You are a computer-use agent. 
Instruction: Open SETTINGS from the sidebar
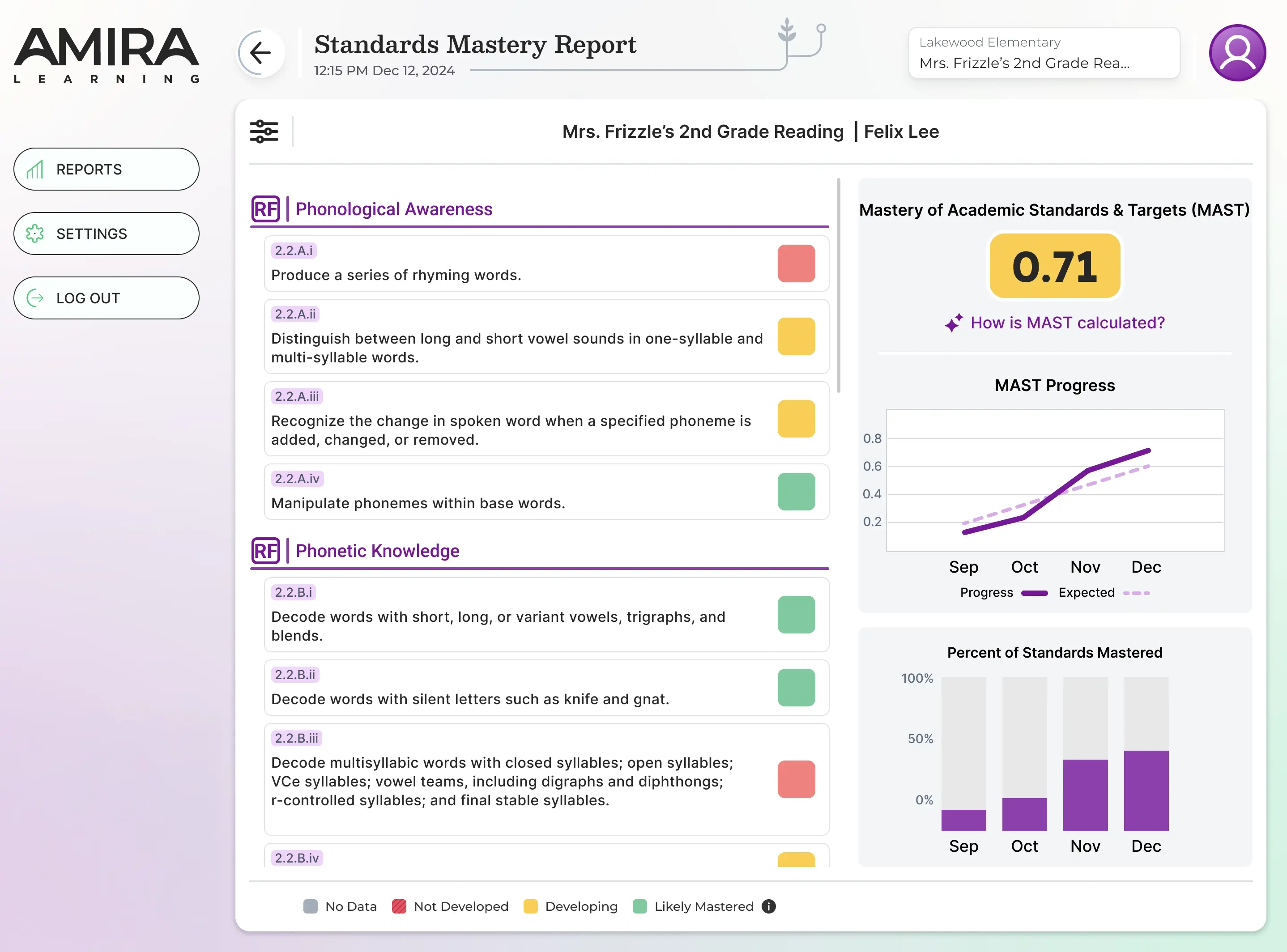(x=106, y=234)
